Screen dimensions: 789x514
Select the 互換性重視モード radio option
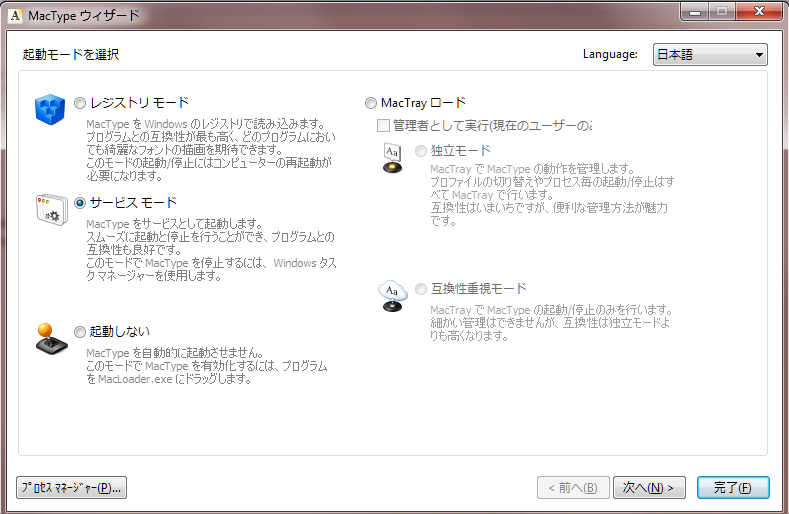[421, 289]
